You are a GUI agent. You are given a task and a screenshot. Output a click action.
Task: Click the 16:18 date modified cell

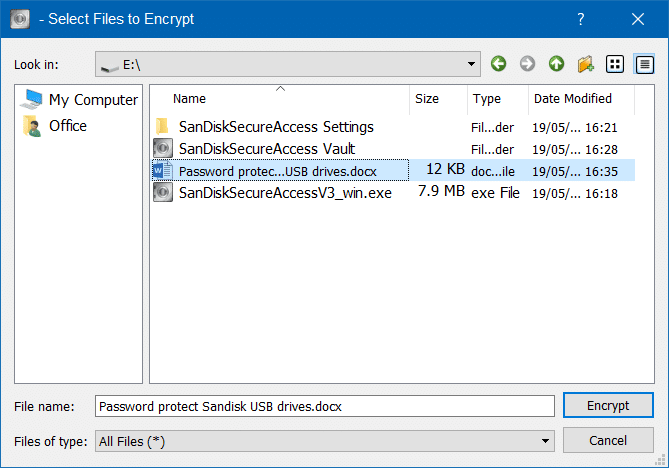tap(575, 194)
